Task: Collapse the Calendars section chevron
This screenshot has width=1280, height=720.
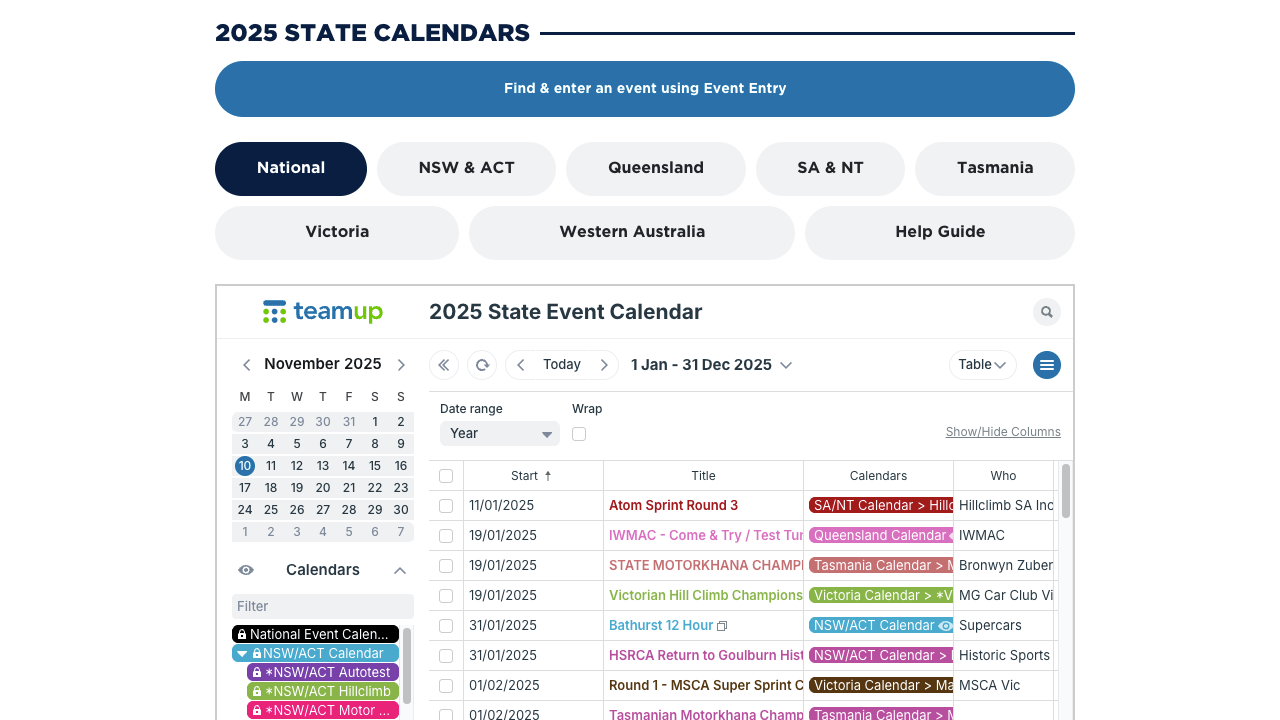Action: (x=400, y=570)
